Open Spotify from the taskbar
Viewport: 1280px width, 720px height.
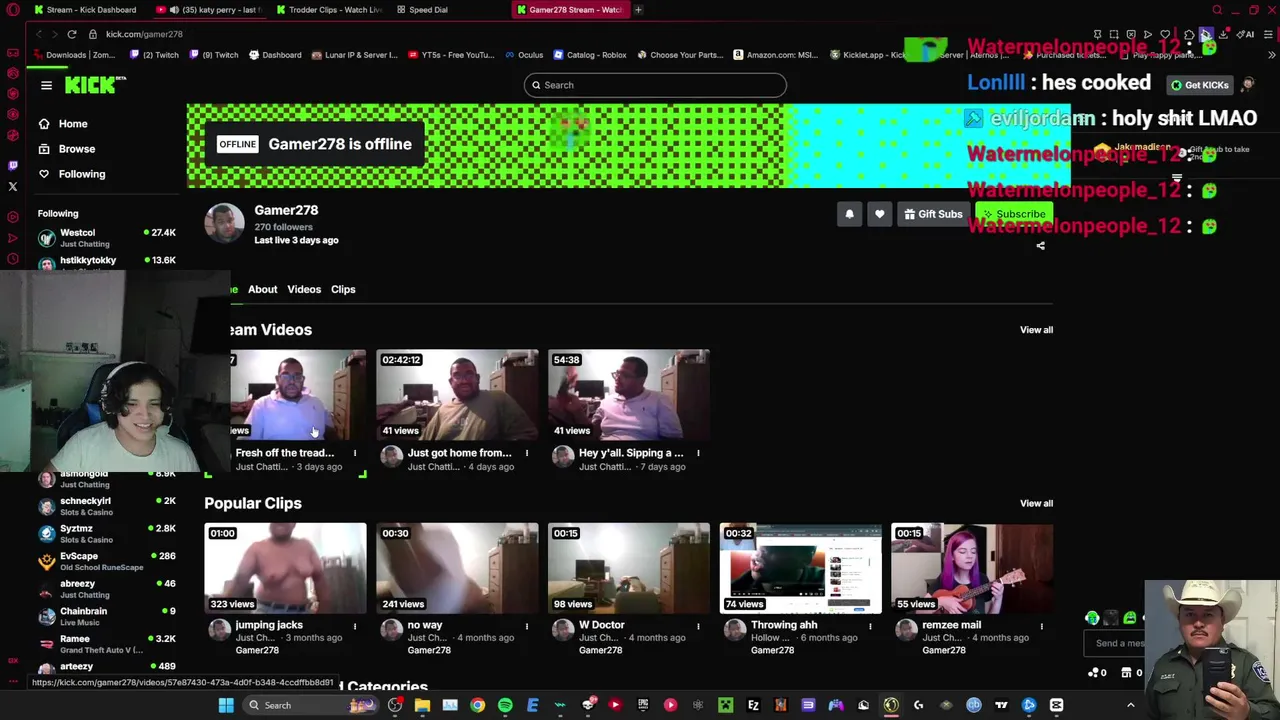pyautogui.click(x=505, y=706)
